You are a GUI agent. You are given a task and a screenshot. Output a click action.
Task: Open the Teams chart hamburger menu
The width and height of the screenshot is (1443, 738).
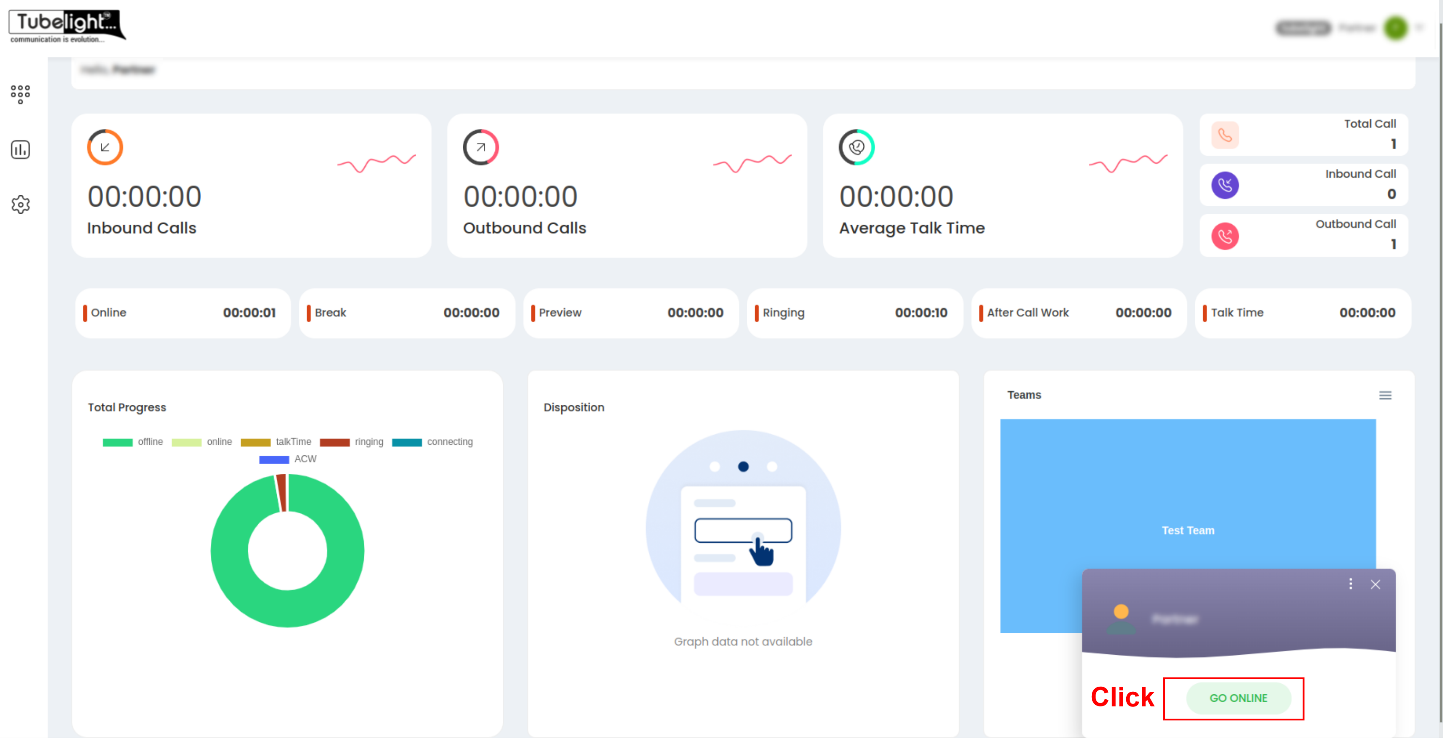(1385, 396)
